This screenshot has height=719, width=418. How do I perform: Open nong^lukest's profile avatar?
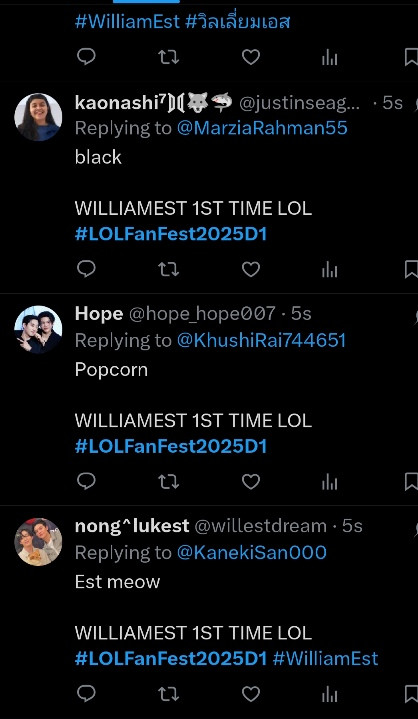(x=38, y=542)
